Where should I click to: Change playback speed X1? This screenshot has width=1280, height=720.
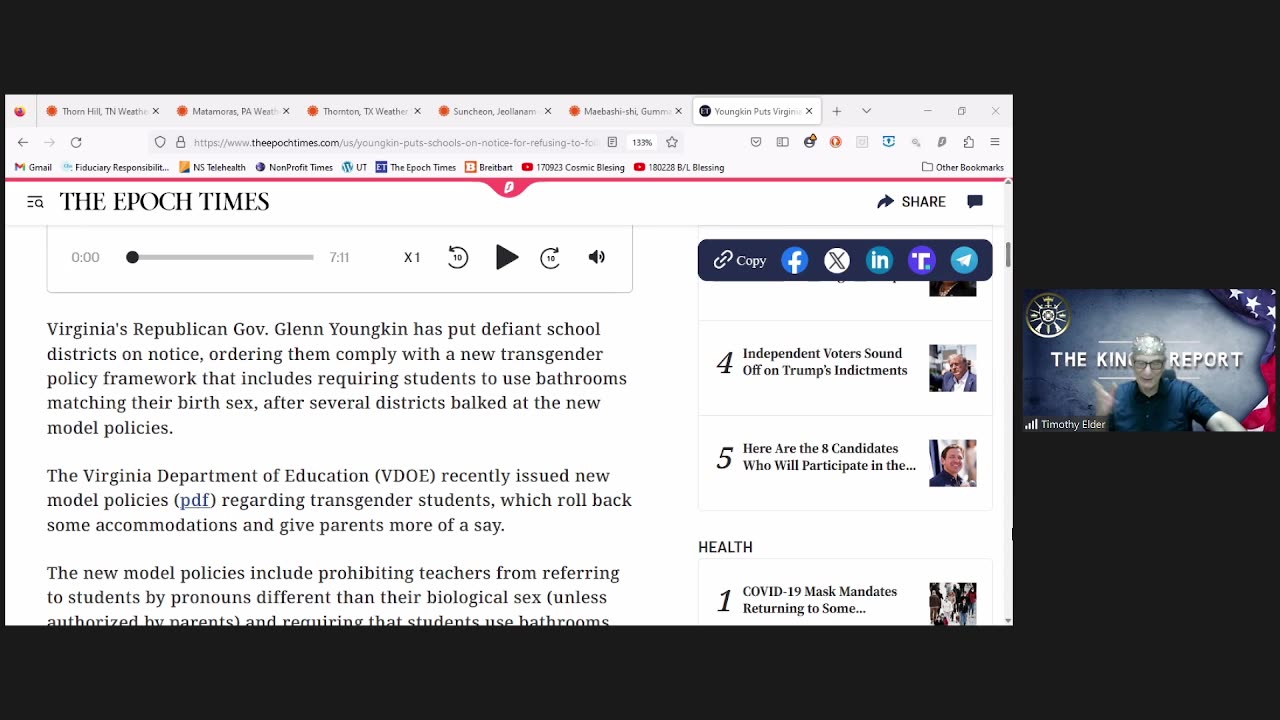[412, 257]
